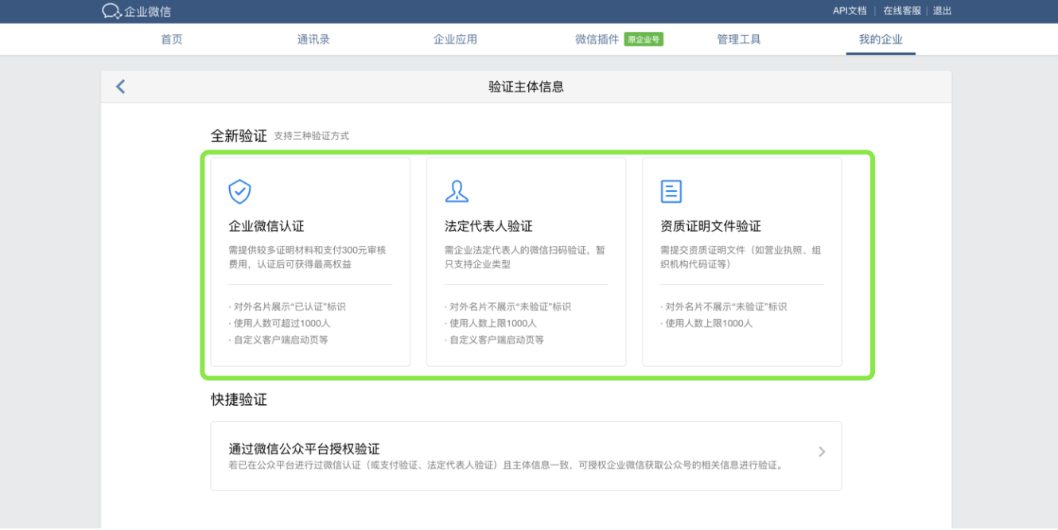The width and height of the screenshot is (1058, 530).
Task: Choose the 企业微信认证 card title
Action: pos(267,226)
